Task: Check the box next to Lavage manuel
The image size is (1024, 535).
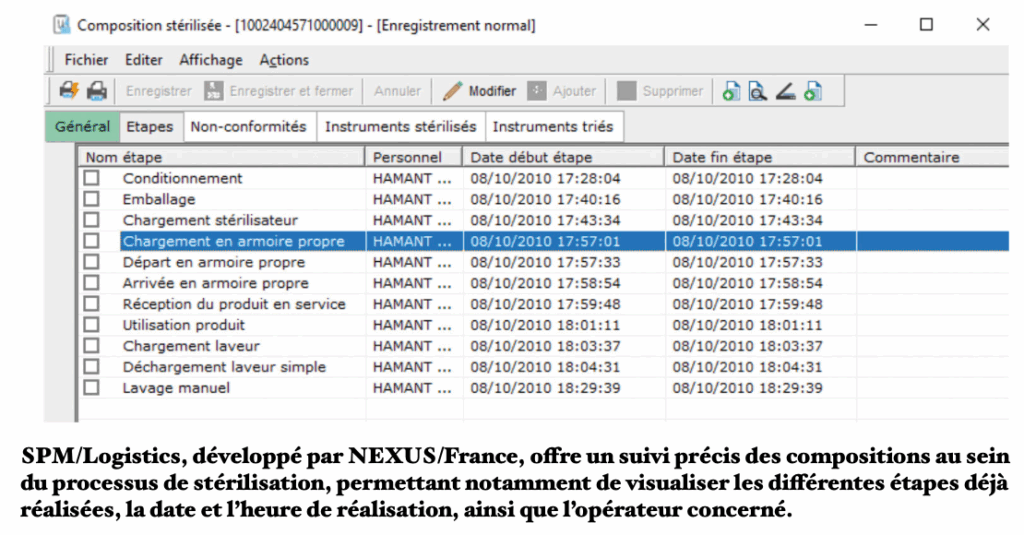Action: click(x=92, y=388)
